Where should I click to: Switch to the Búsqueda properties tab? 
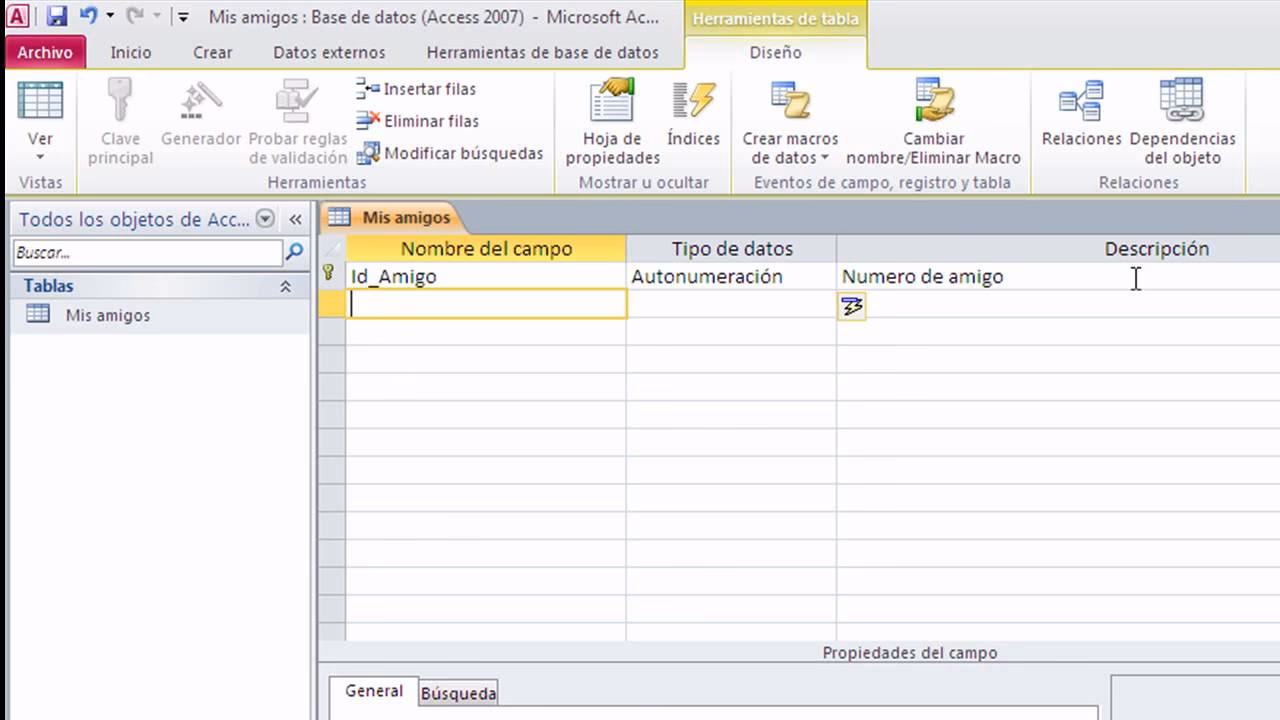tap(458, 693)
